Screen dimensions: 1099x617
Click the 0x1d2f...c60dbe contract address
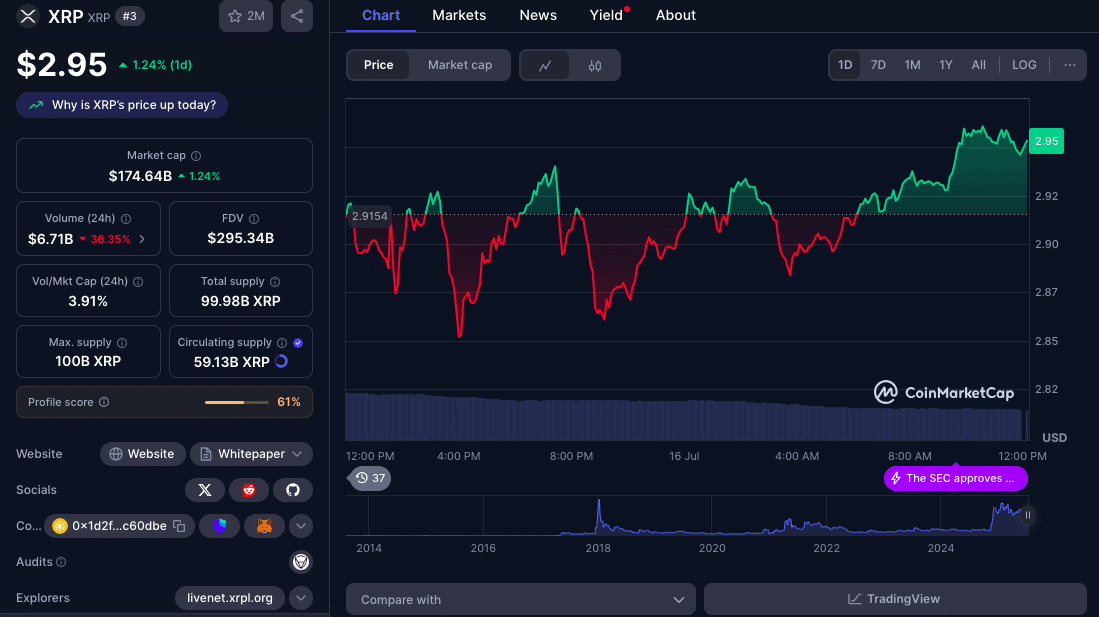click(119, 526)
